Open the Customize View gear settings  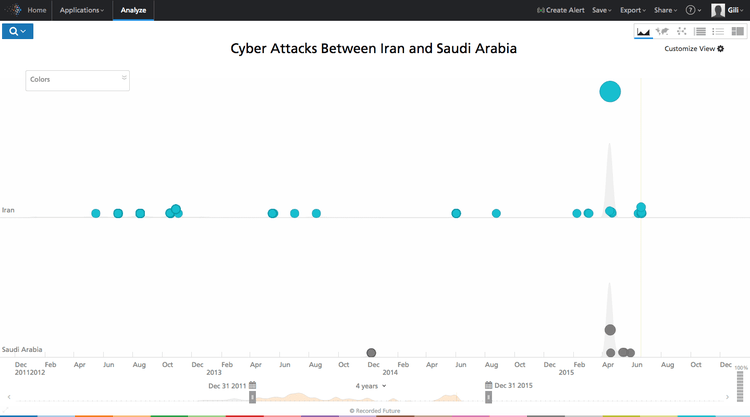[x=720, y=48]
